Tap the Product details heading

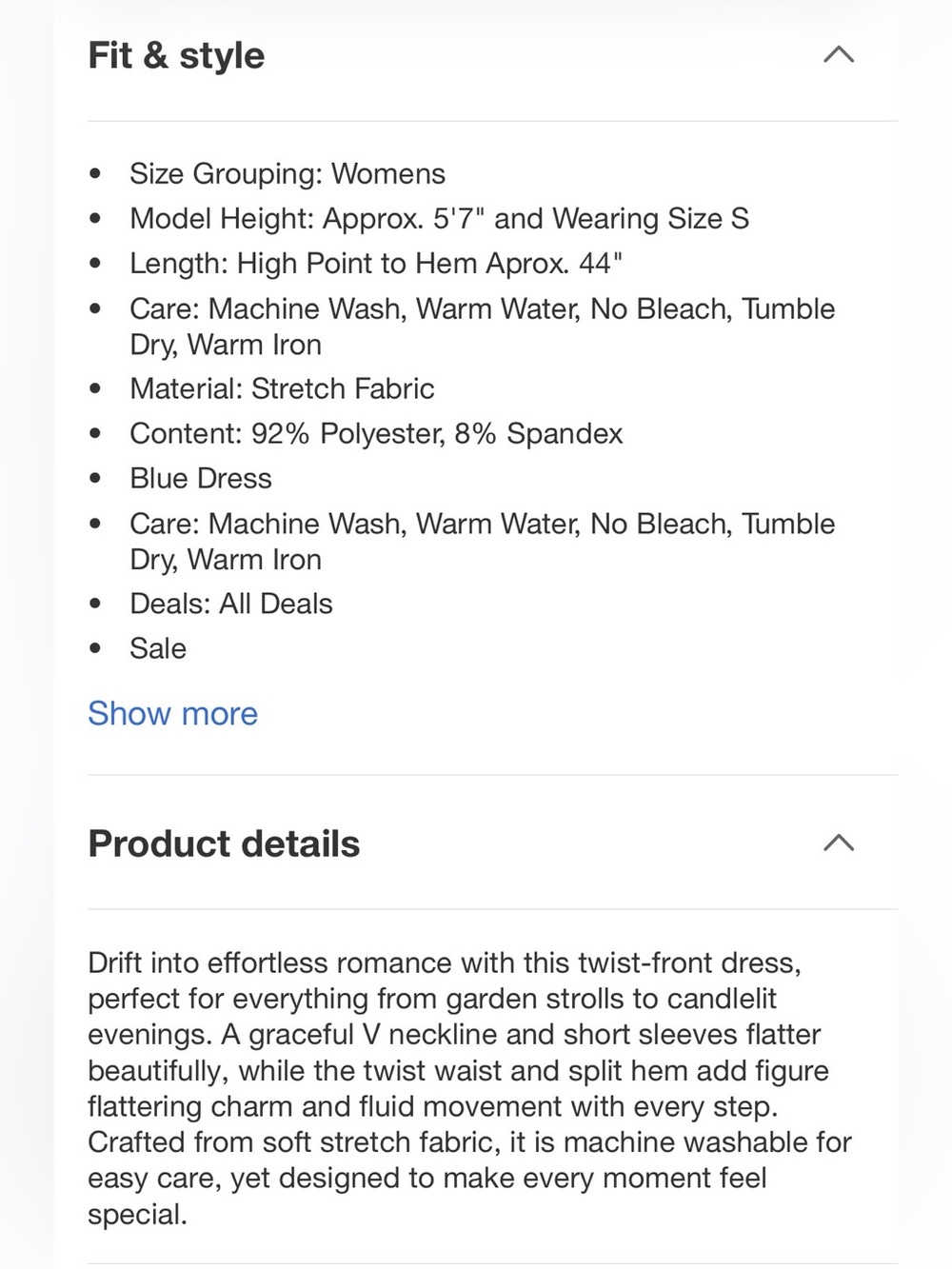[224, 843]
